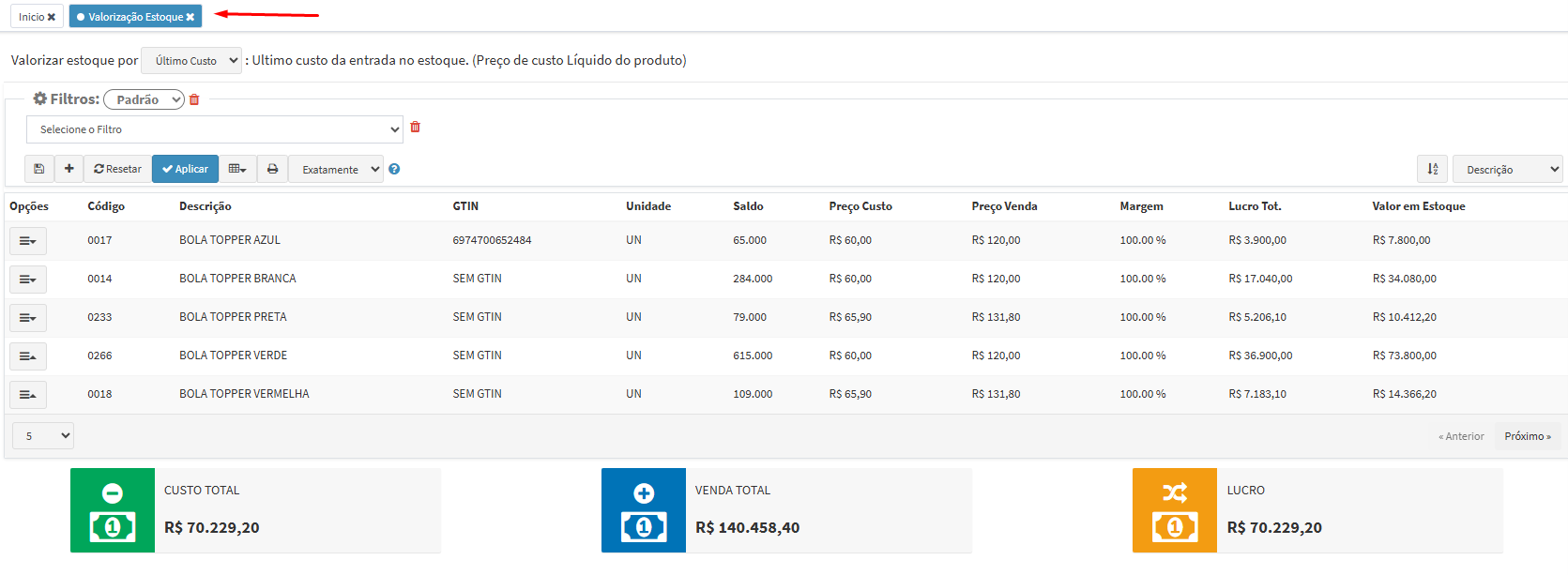The width and height of the screenshot is (1568, 575).
Task: Switch to the Inicio tab
Action: tap(31, 17)
